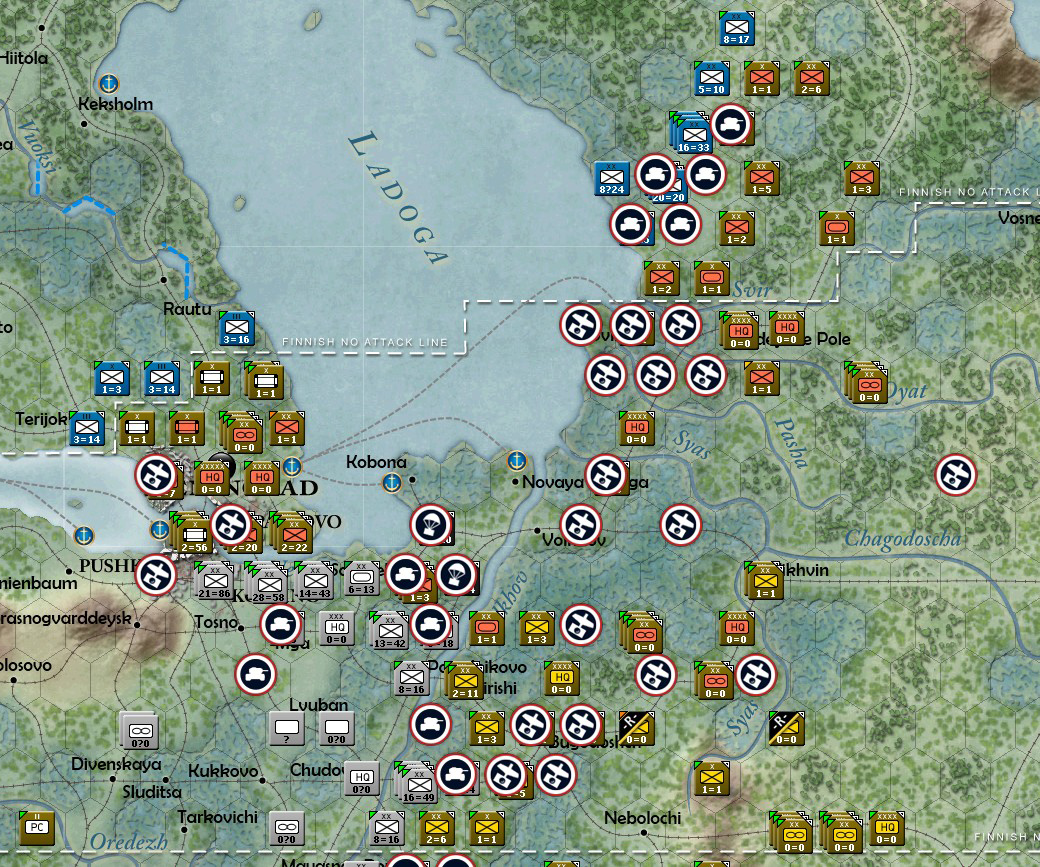Select the yellow XXXX HQ east of Nebolochi
1040x867 pixels.
(x=887, y=829)
